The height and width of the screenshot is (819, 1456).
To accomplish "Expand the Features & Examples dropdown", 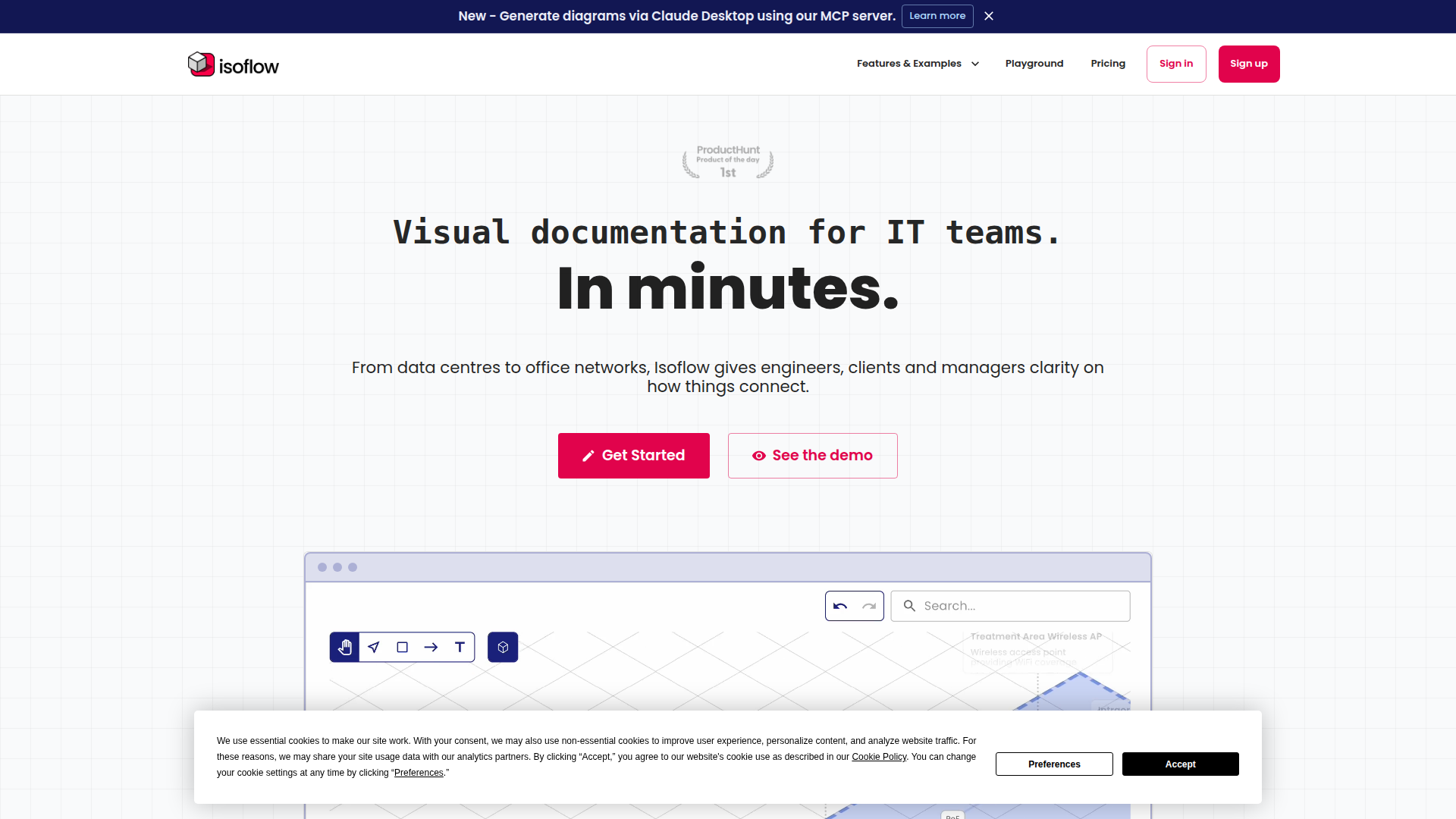I will [918, 64].
